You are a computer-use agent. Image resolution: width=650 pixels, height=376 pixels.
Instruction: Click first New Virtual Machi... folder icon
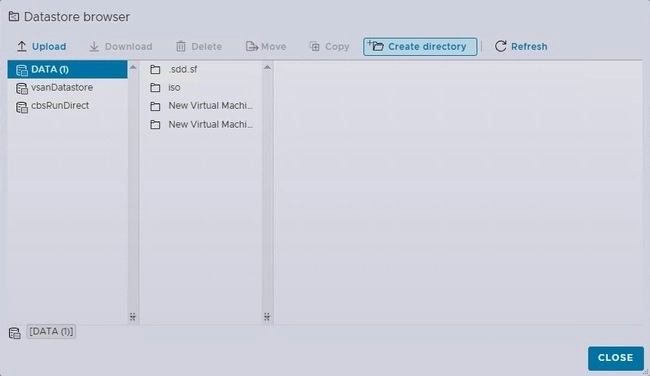point(155,106)
